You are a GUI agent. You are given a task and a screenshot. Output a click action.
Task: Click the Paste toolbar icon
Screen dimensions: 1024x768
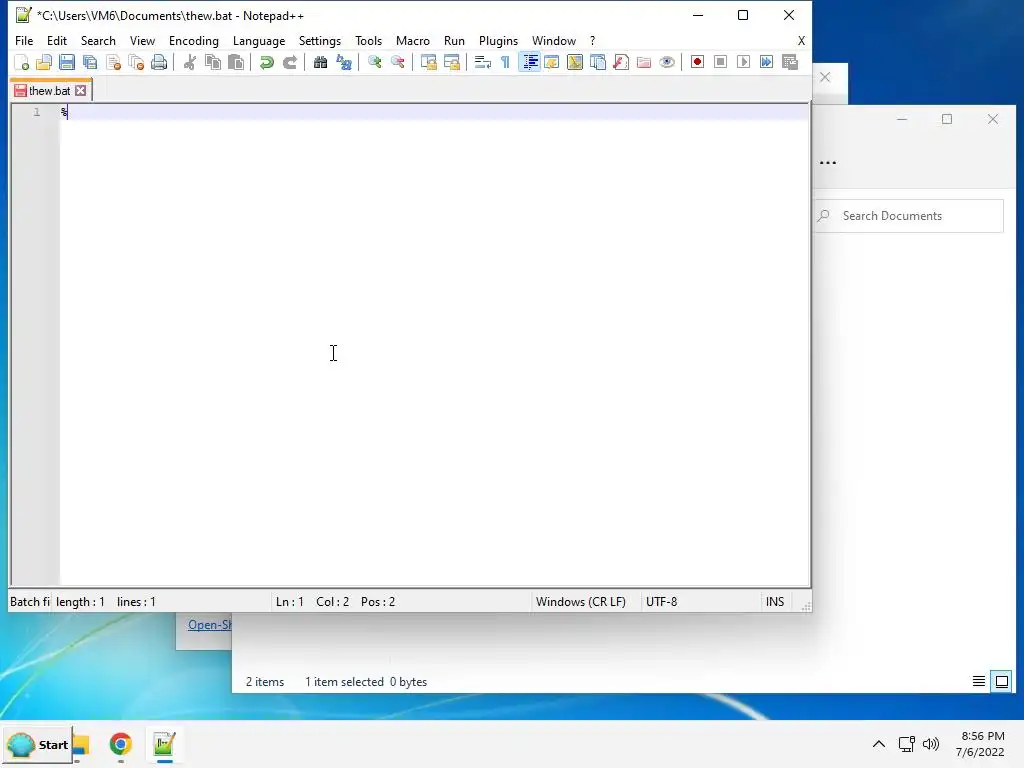pos(236,62)
